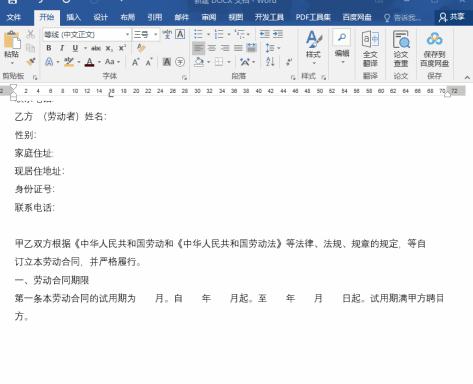Viewport: 473px width, 384px height.
Task: Switch to the 插入 insert tab
Action: pyautogui.click(x=74, y=17)
